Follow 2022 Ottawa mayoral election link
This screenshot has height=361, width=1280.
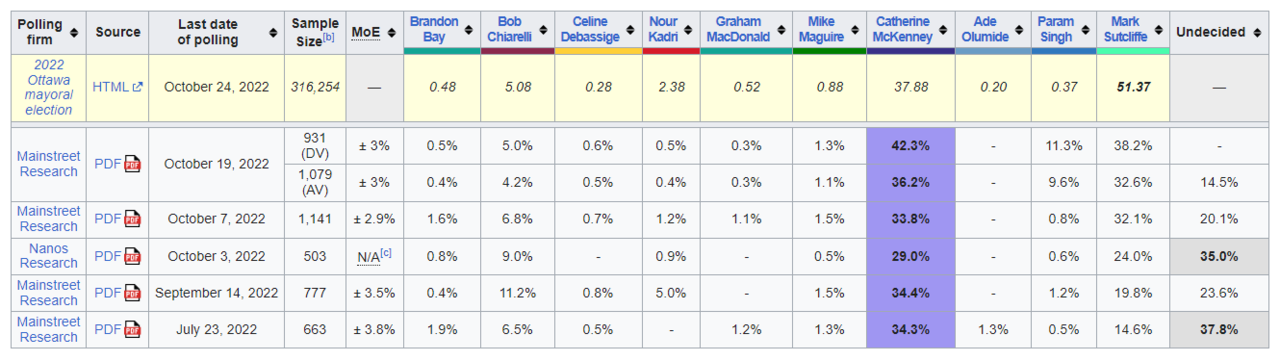(x=49, y=87)
